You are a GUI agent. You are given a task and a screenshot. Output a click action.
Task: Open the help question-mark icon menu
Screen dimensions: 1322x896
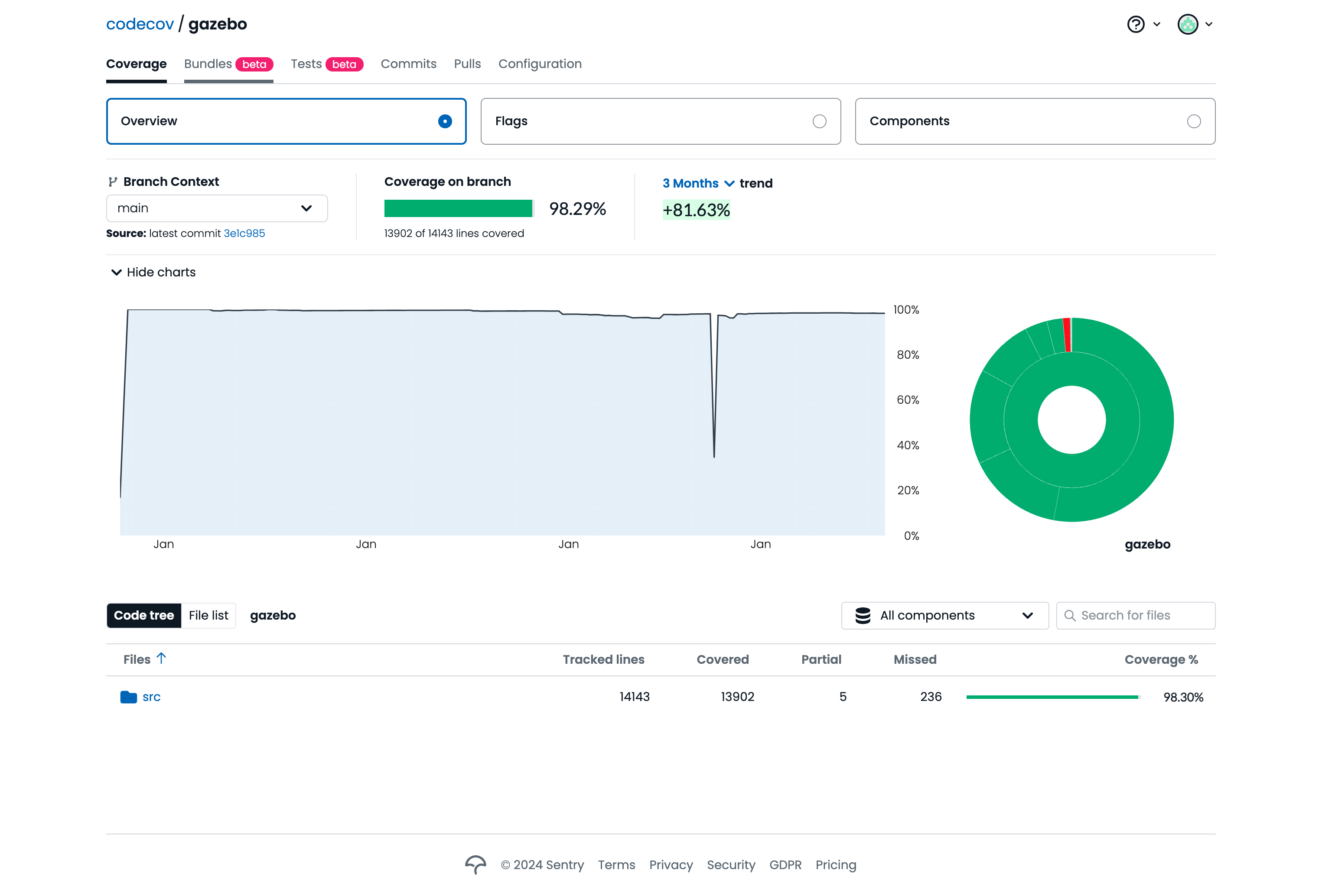1136,24
